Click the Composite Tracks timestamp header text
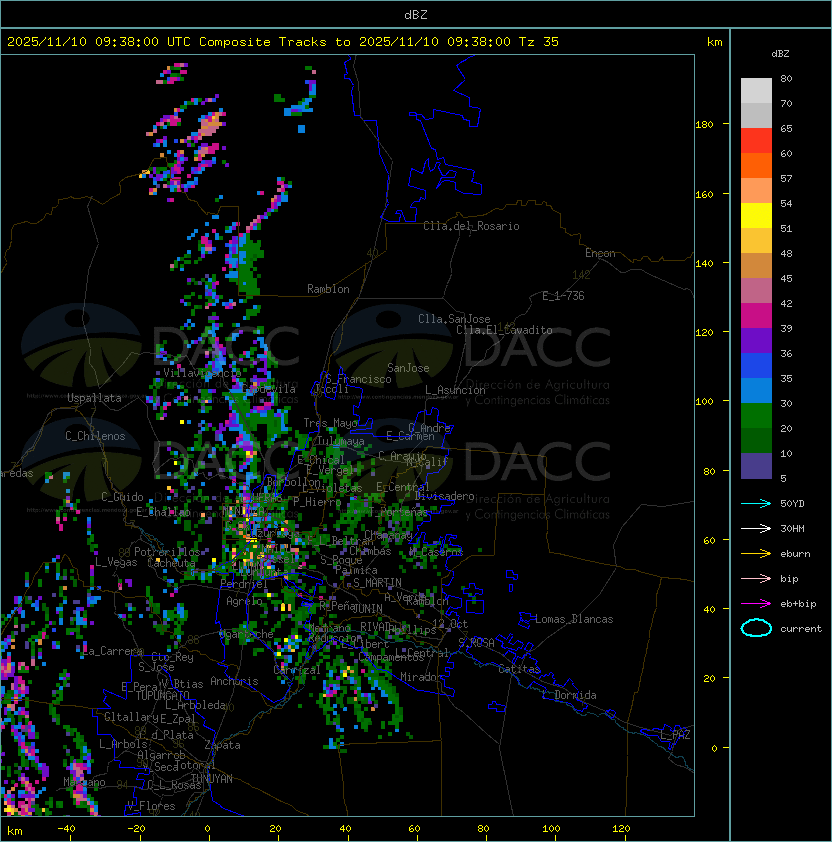The width and height of the screenshot is (832, 842). [283, 42]
